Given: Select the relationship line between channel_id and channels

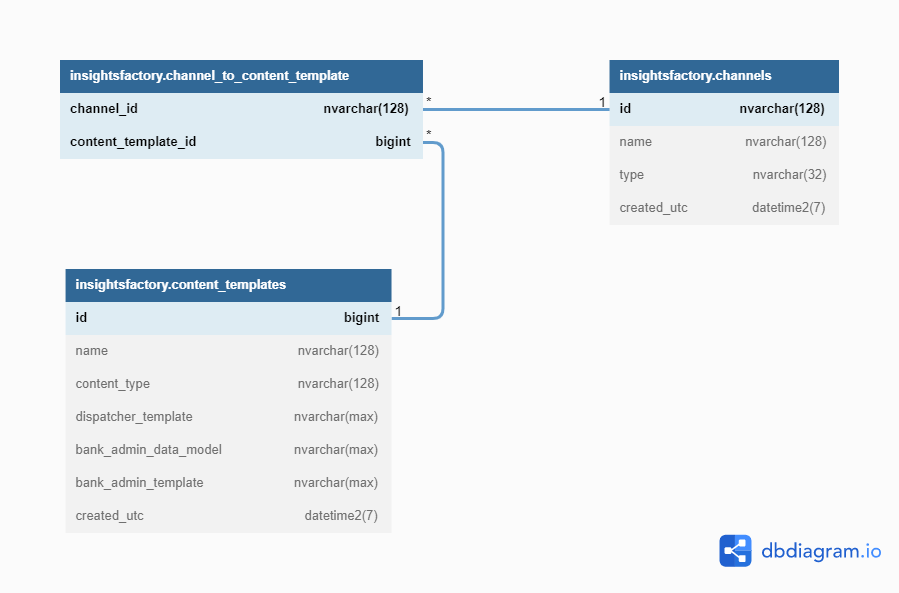Looking at the screenshot, I should tap(516, 109).
